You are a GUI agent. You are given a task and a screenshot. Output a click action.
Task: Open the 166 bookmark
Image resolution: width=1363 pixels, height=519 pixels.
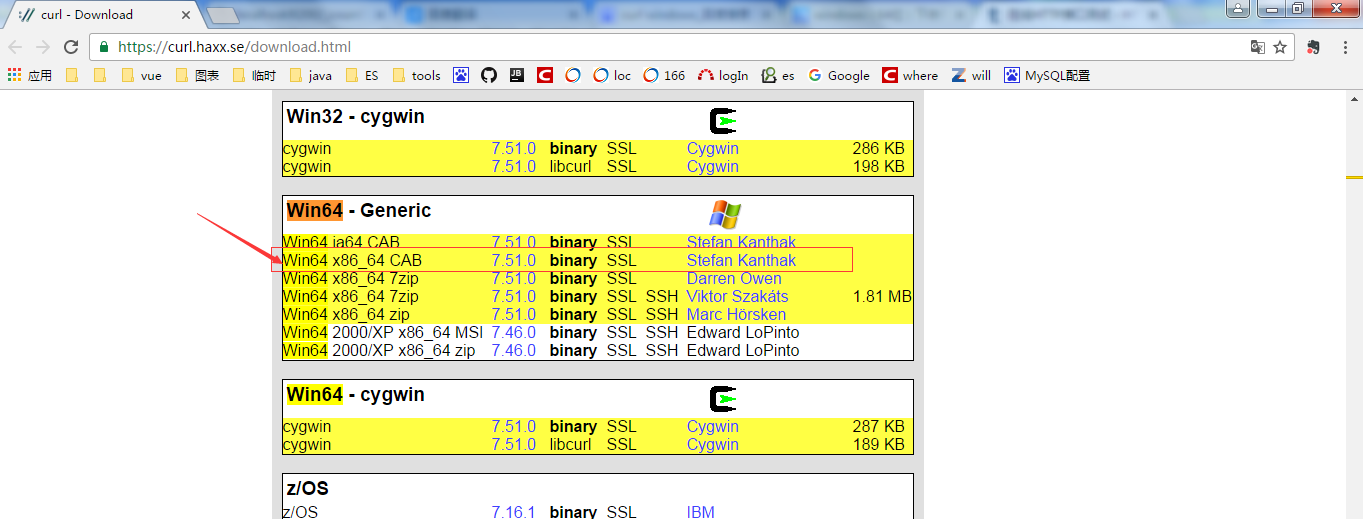coord(664,75)
